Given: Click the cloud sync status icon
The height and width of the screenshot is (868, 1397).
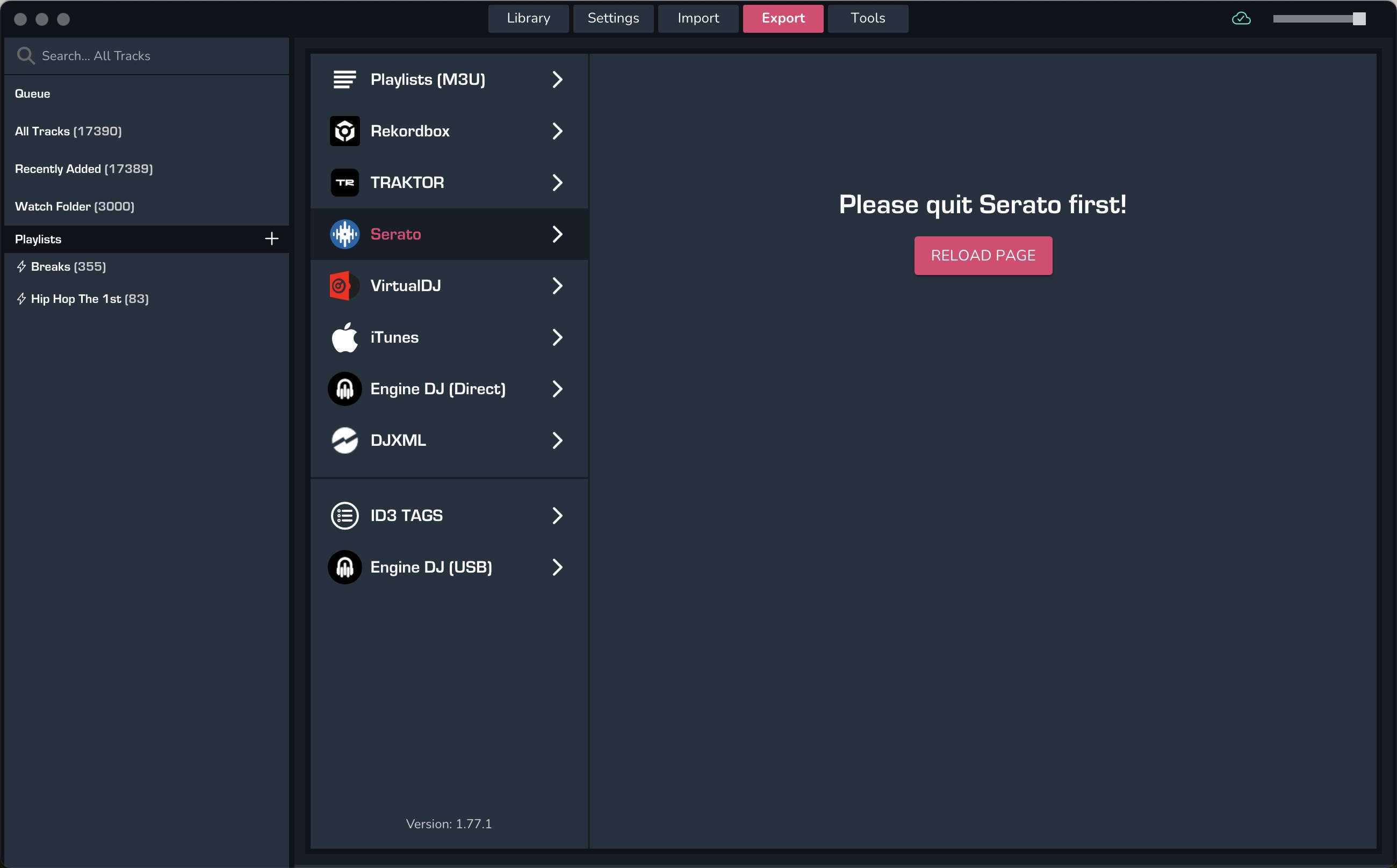Looking at the screenshot, I should [x=1241, y=19].
